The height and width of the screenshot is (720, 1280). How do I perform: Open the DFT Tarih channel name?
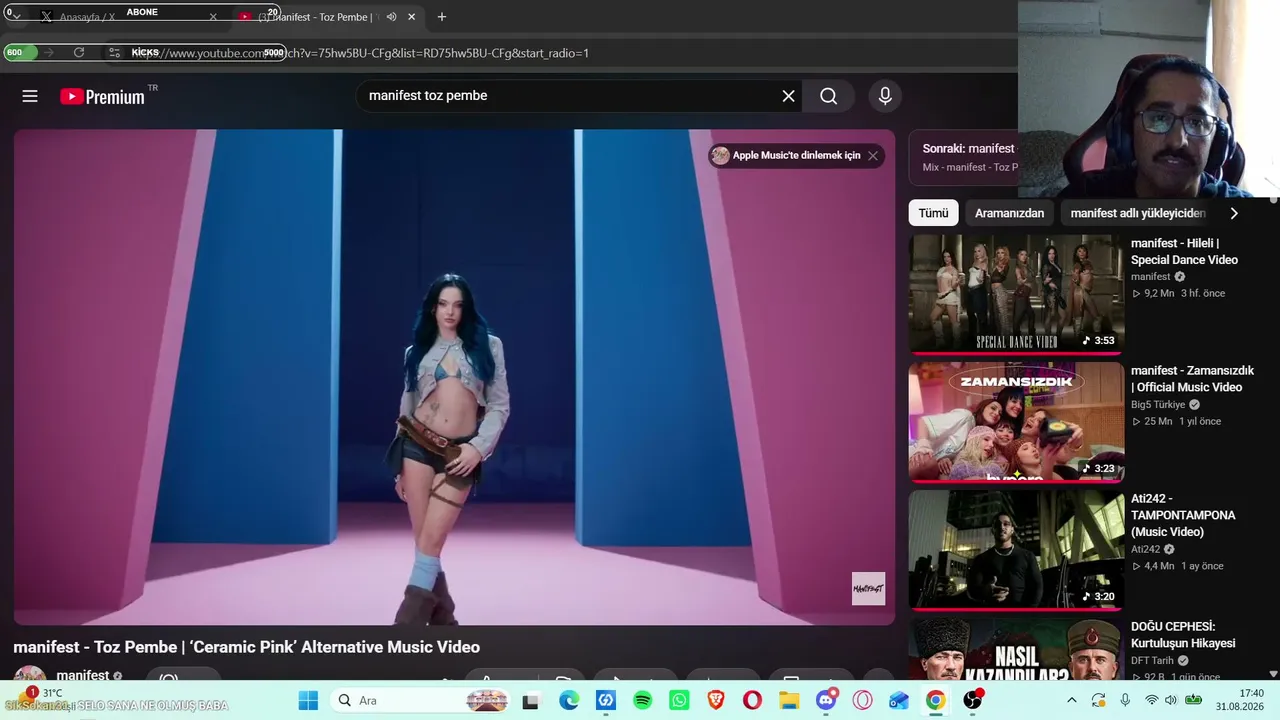point(1152,661)
